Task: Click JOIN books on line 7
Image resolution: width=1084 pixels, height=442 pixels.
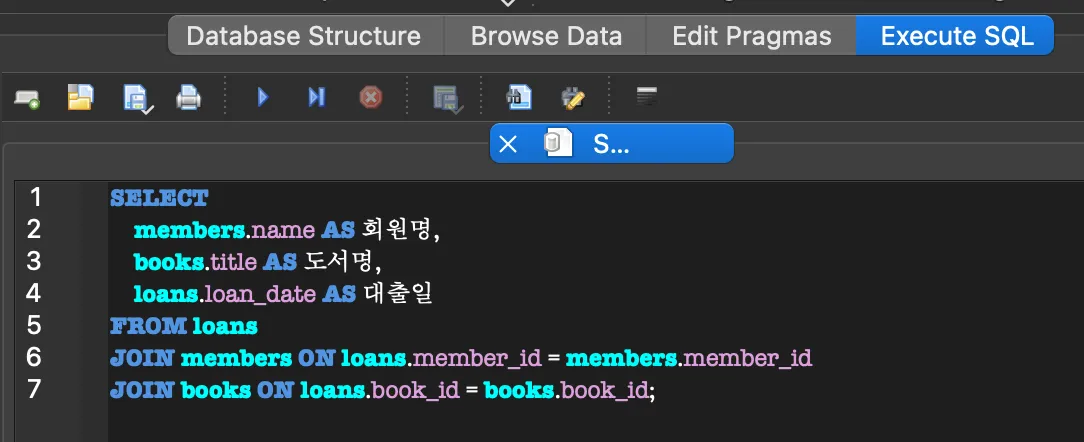Action: coord(180,389)
